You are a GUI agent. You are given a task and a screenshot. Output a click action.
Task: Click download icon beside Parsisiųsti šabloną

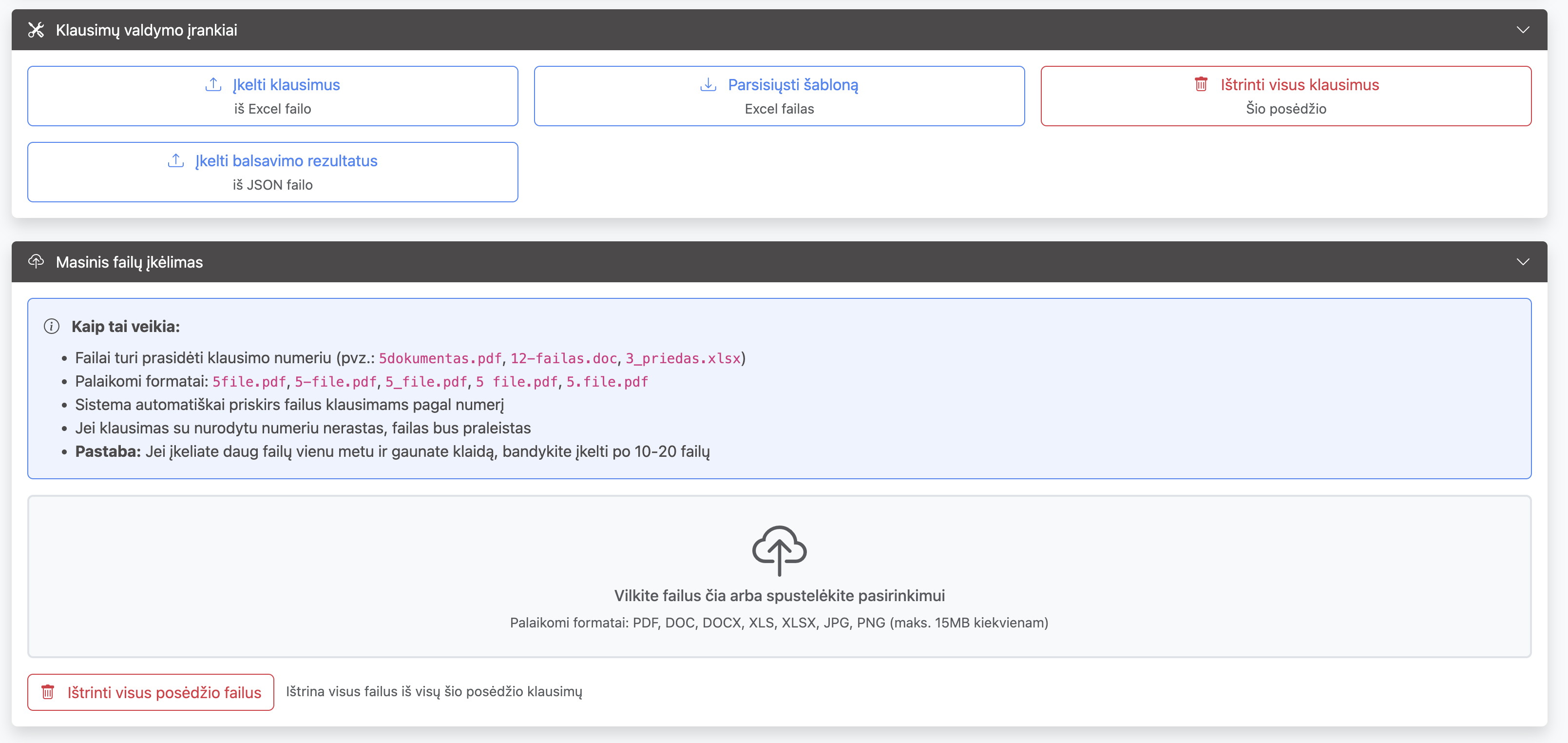pos(708,85)
